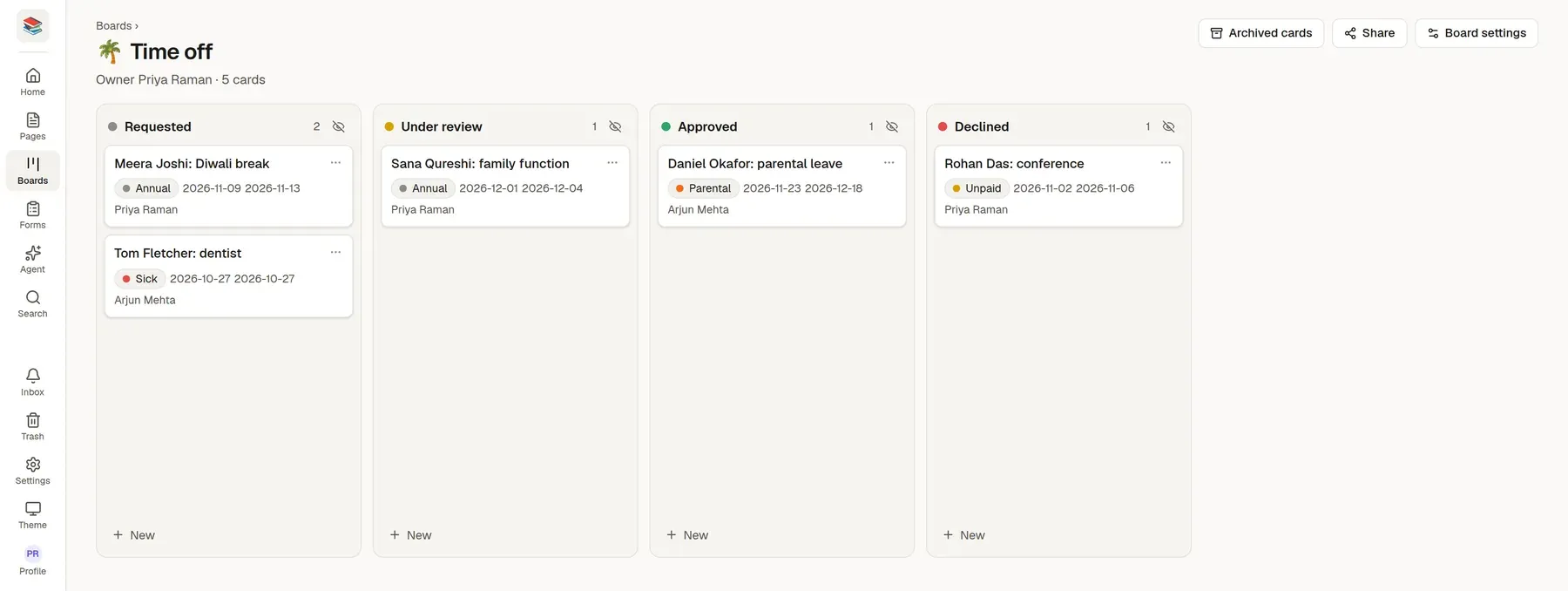Image resolution: width=1568 pixels, height=591 pixels.
Task: Click the Annual tag on Meera Joshi card
Action: tap(146, 188)
